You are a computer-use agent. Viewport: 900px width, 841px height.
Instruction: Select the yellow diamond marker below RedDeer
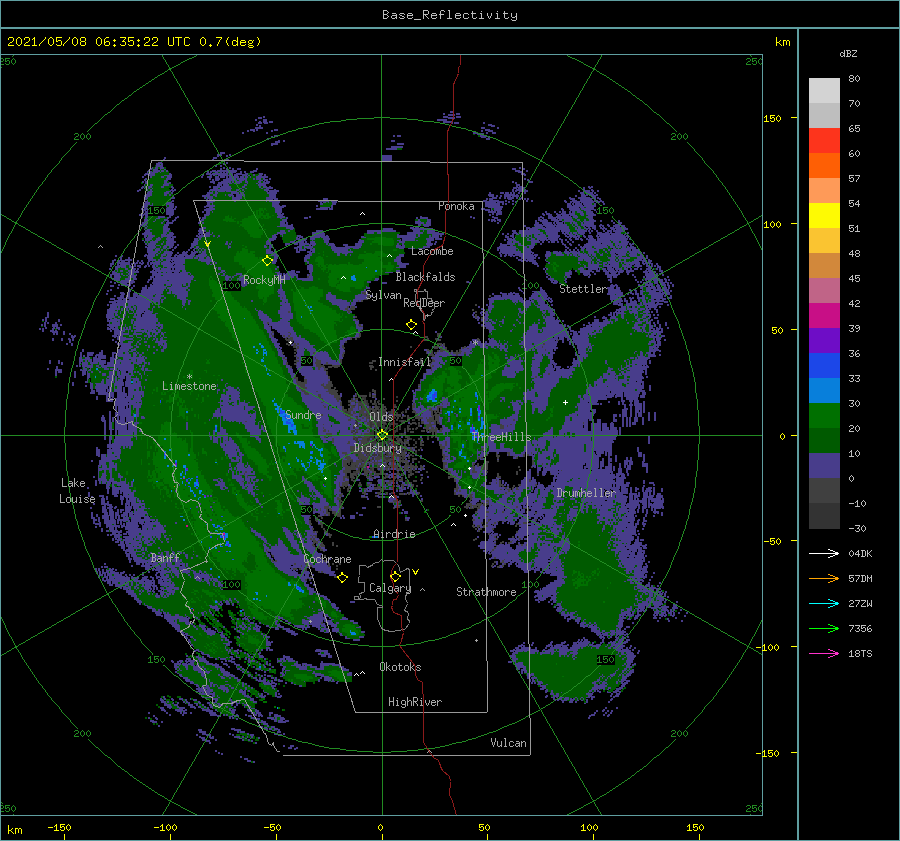pos(411,325)
